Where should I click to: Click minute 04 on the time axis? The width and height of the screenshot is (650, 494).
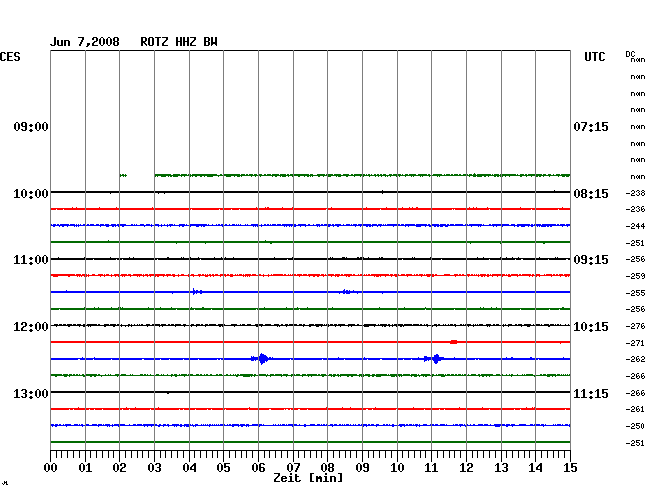click(x=189, y=468)
